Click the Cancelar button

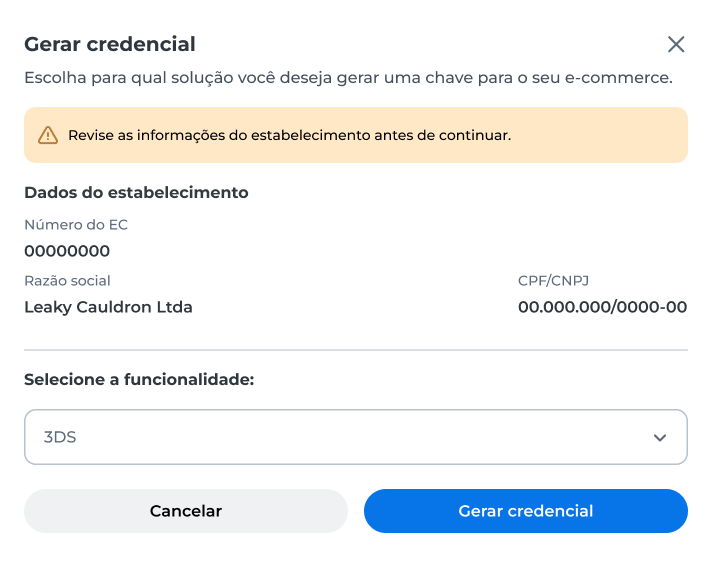click(186, 511)
